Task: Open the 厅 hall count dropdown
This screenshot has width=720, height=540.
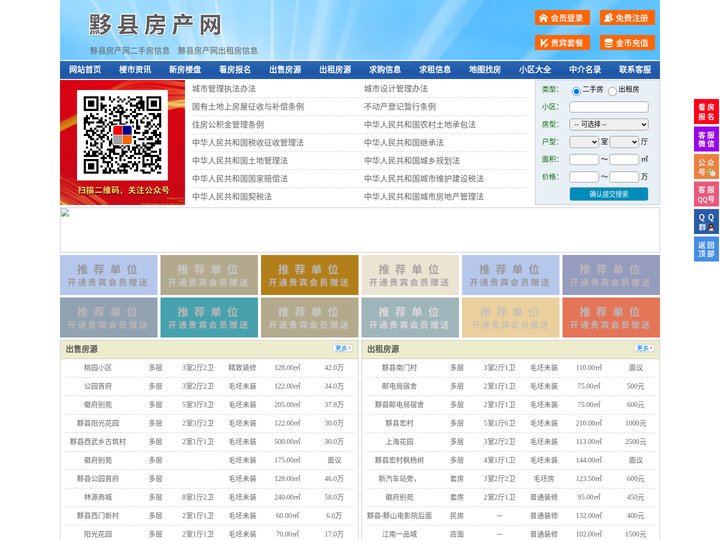Action: pyautogui.click(x=624, y=142)
